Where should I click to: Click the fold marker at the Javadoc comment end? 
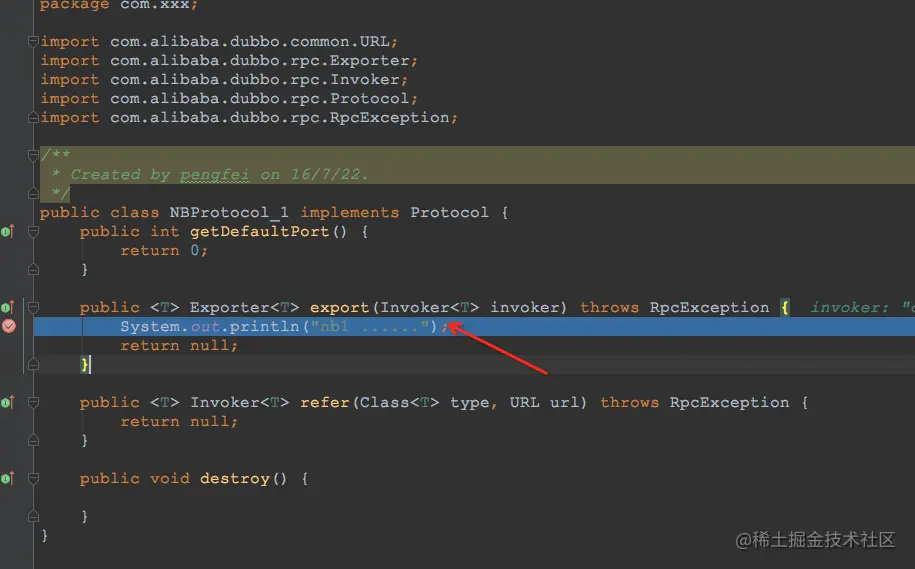(33, 193)
